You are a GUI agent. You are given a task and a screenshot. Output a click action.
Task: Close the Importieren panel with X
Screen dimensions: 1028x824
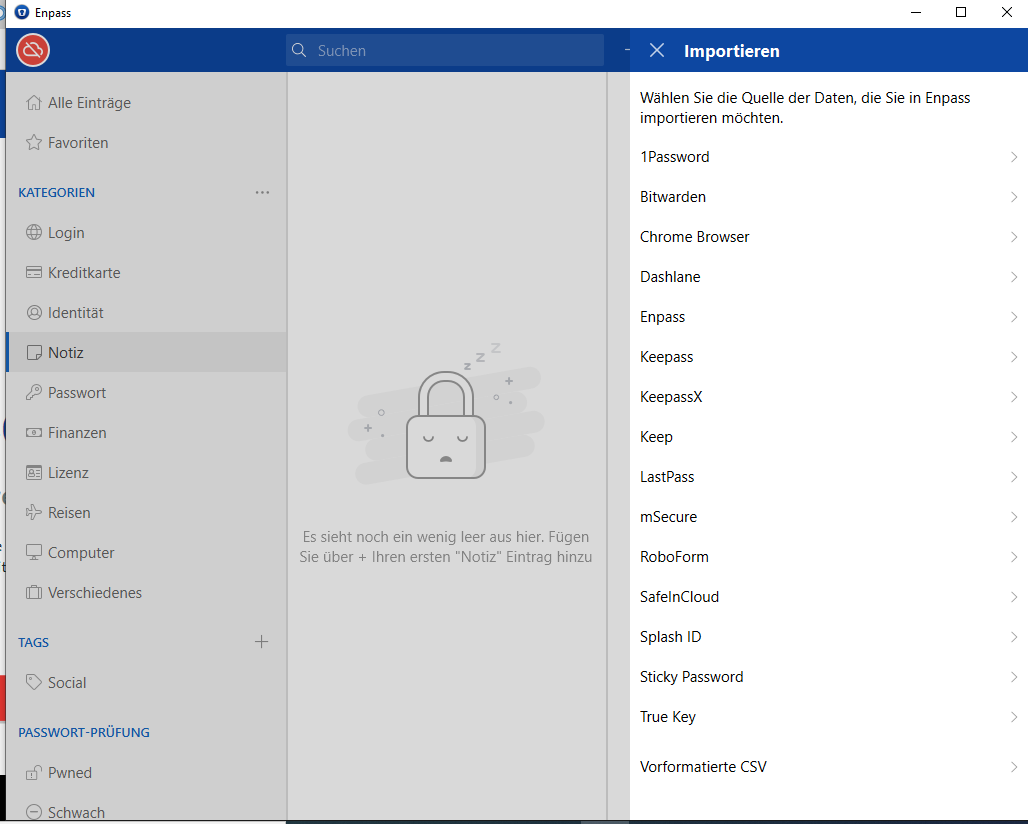pyautogui.click(x=657, y=51)
